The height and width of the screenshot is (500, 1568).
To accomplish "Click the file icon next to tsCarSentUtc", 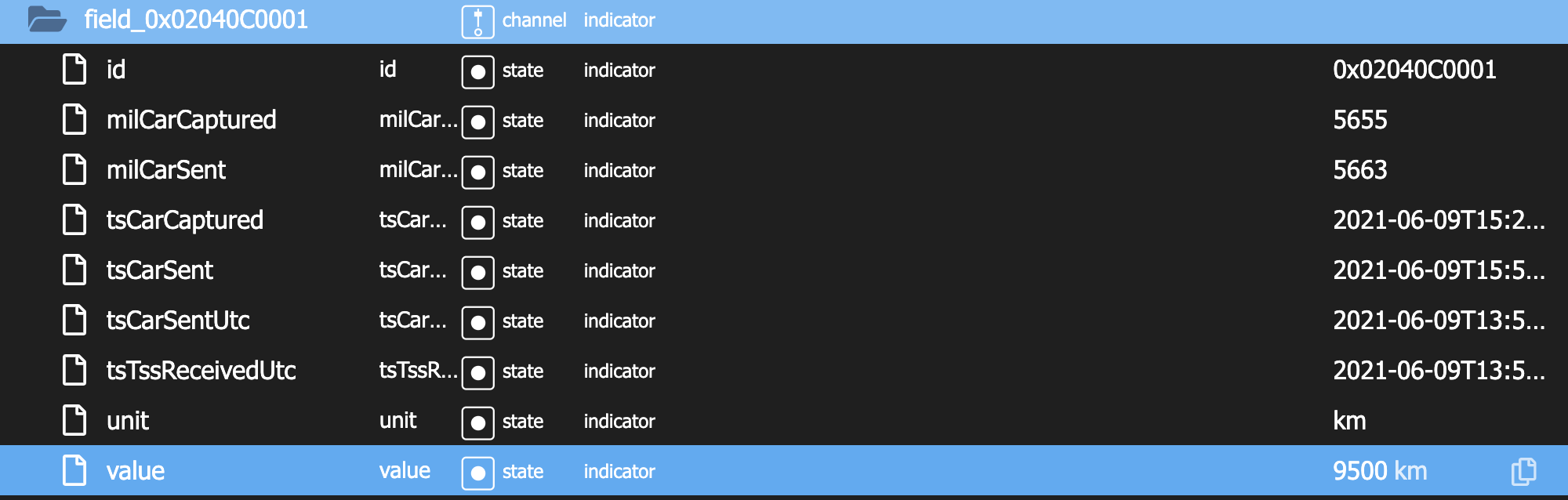I will [74, 321].
